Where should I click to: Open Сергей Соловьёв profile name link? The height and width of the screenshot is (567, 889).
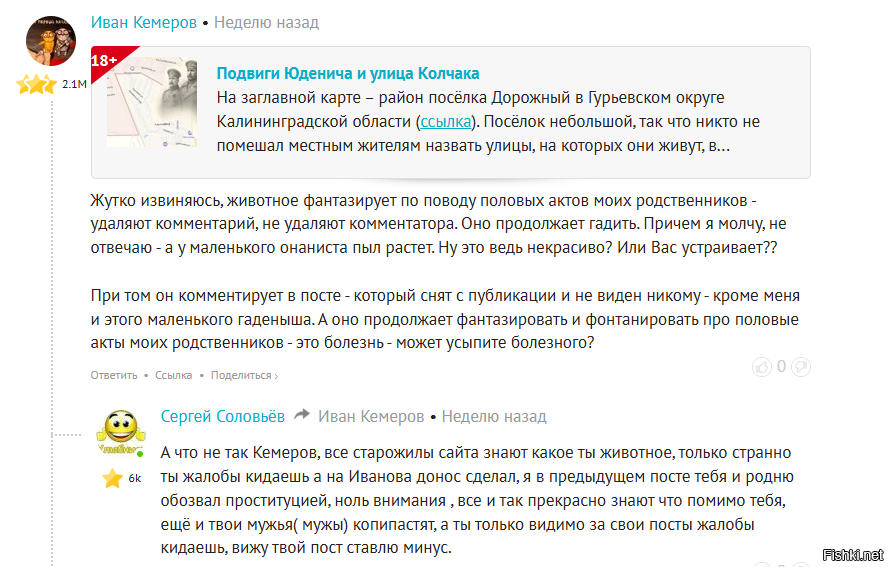click(222, 417)
